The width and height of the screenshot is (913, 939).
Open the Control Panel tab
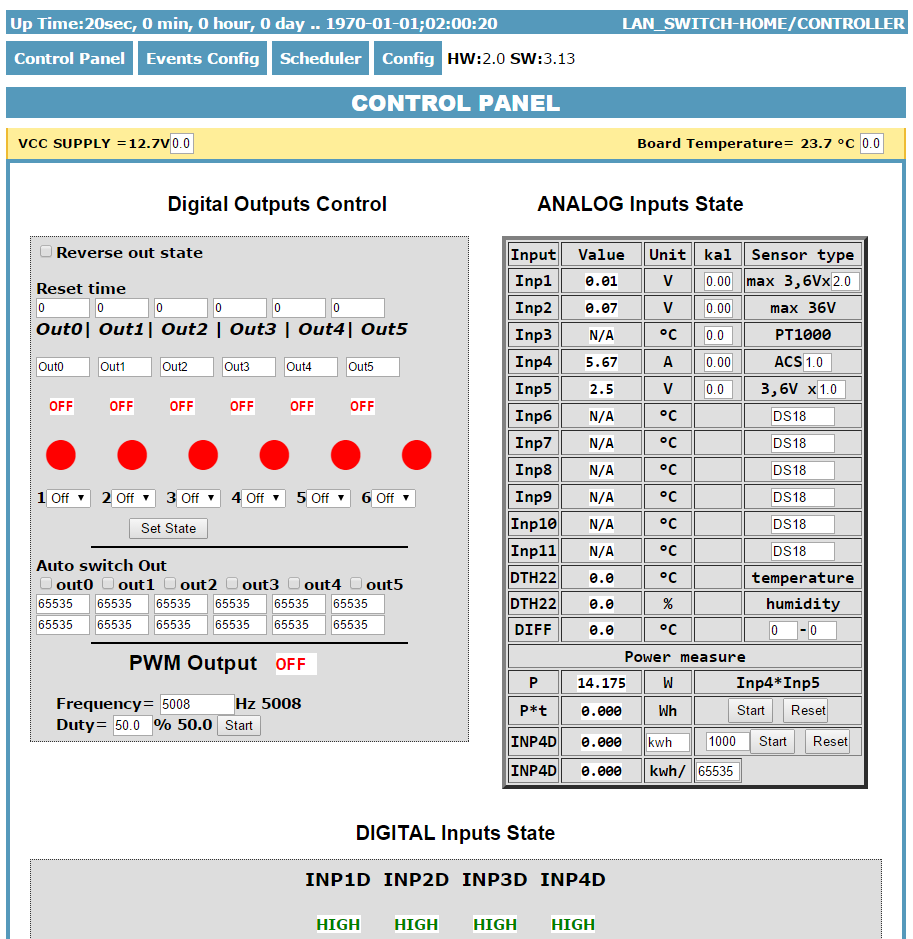pos(69,58)
